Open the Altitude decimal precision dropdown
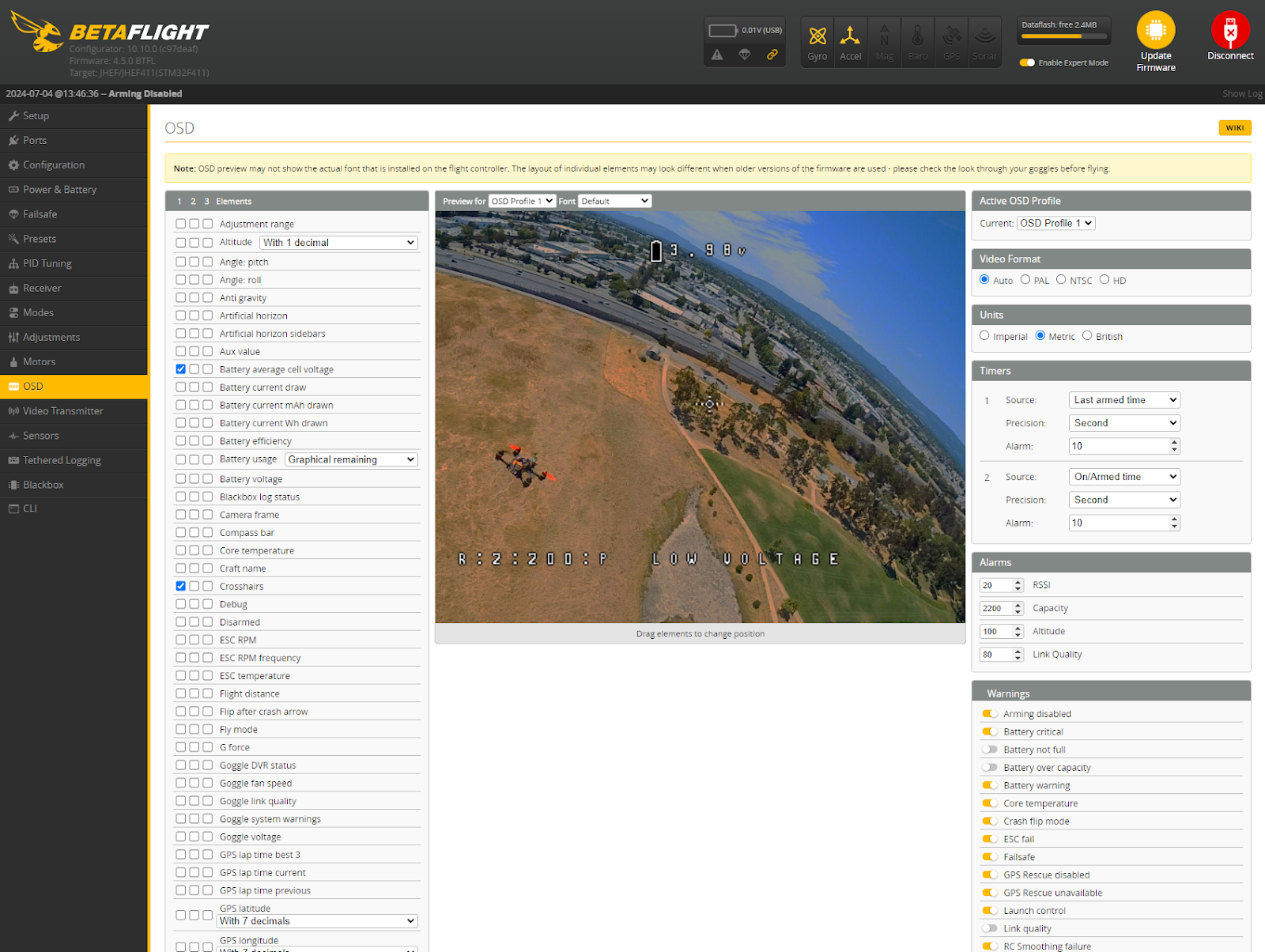1265x952 pixels. [339, 243]
